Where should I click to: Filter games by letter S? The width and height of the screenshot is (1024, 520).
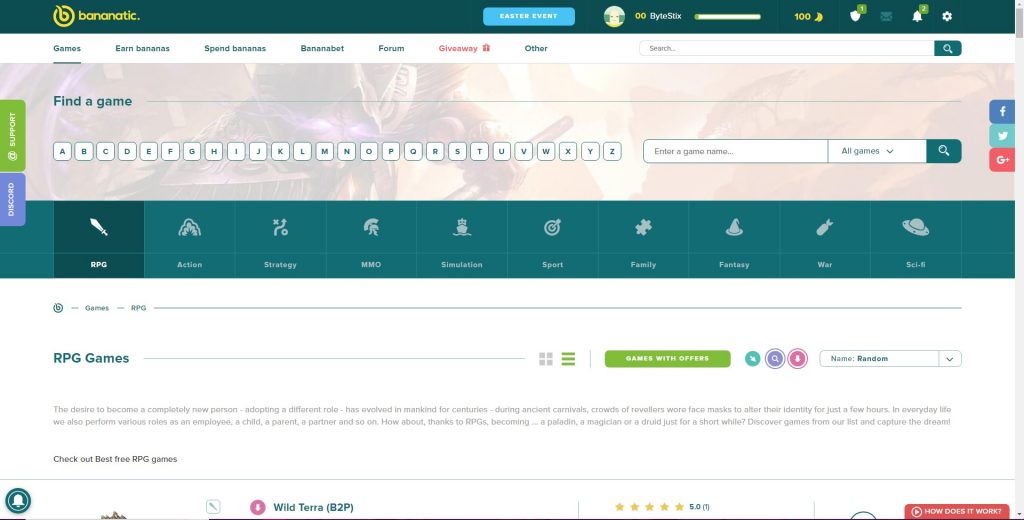pyautogui.click(x=457, y=152)
